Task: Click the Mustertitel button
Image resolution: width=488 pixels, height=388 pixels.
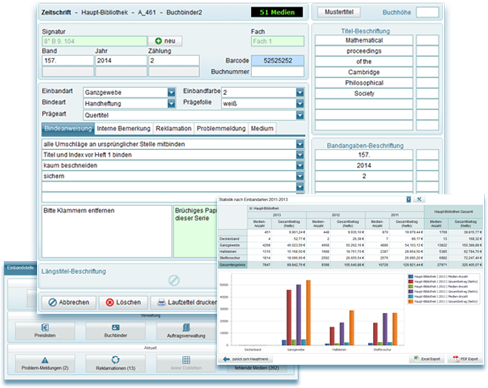Action: (339, 12)
